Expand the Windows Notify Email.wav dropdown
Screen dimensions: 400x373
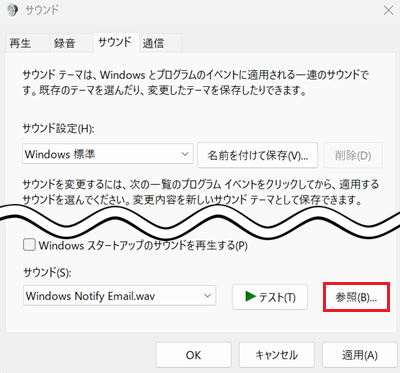(119, 295)
